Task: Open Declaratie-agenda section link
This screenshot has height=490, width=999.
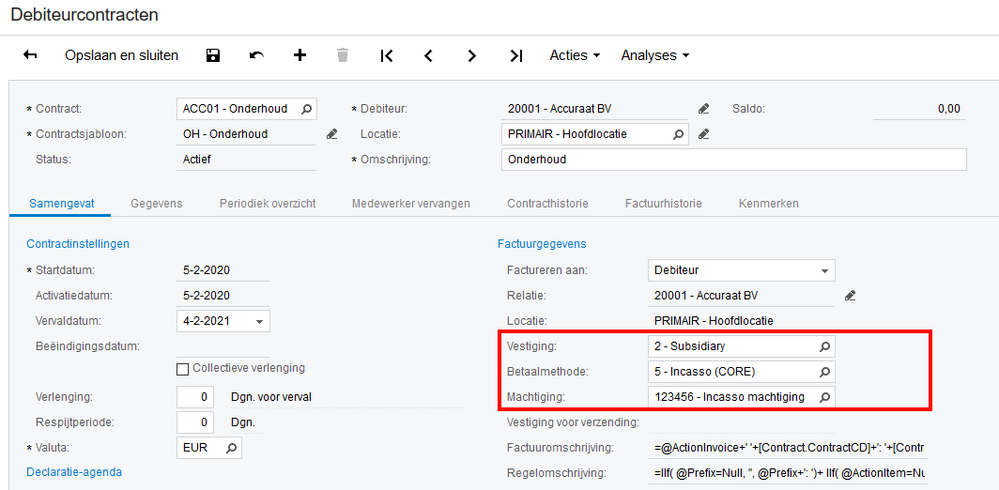Action: (75, 471)
